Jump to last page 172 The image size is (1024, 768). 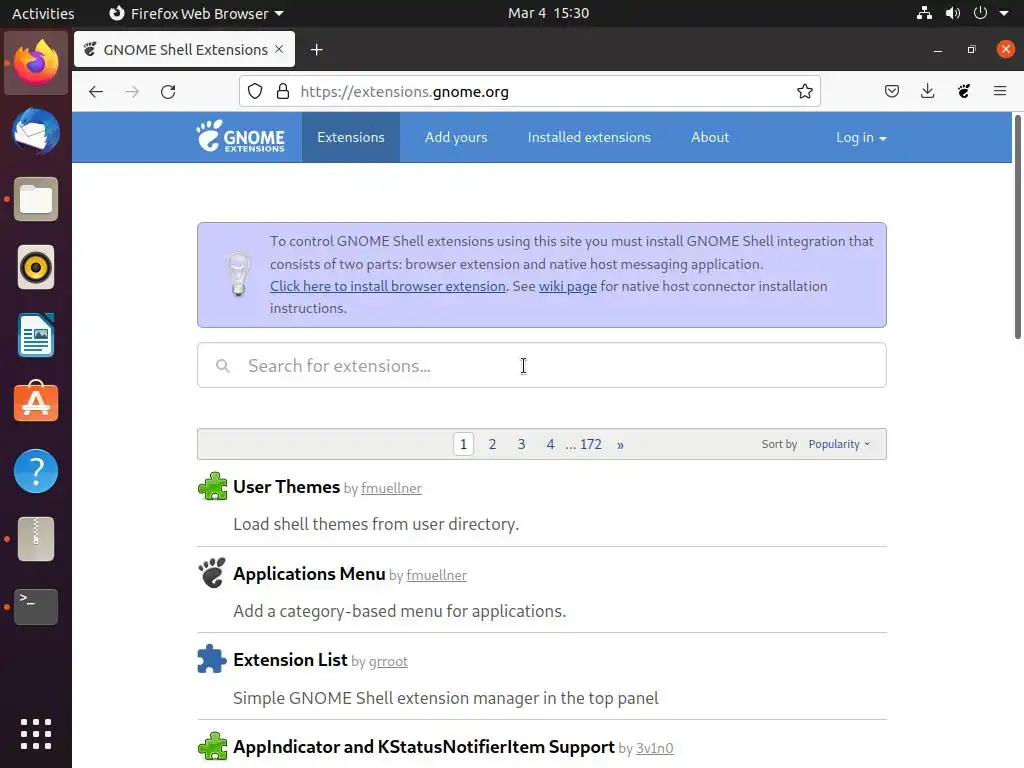click(x=591, y=444)
